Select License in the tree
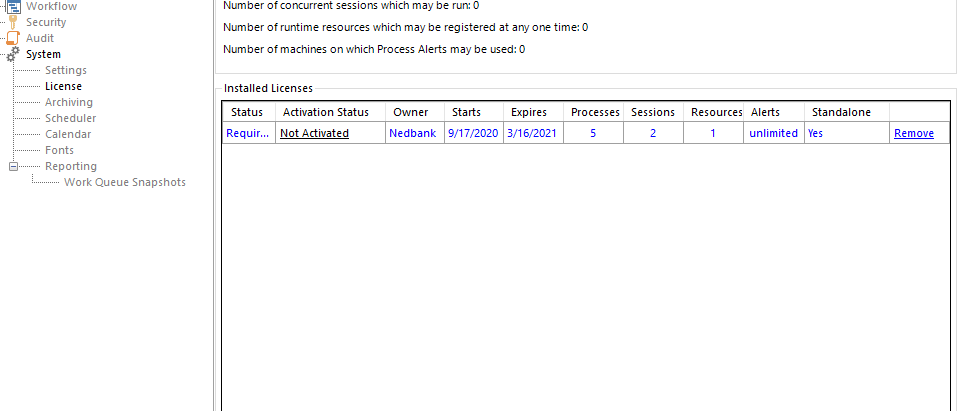The height and width of the screenshot is (411, 959). [x=64, y=86]
